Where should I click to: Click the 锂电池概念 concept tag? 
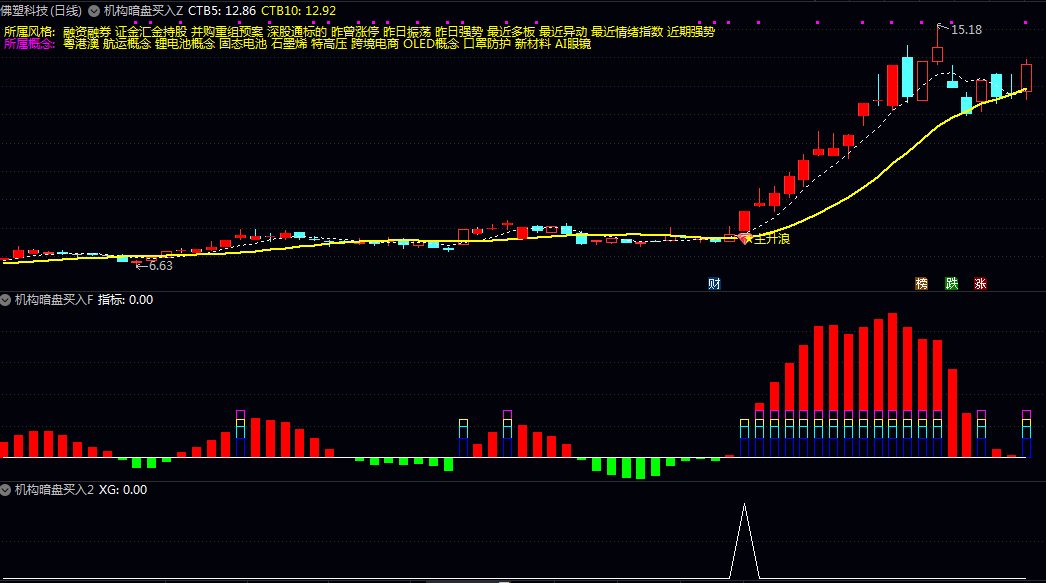click(x=185, y=44)
